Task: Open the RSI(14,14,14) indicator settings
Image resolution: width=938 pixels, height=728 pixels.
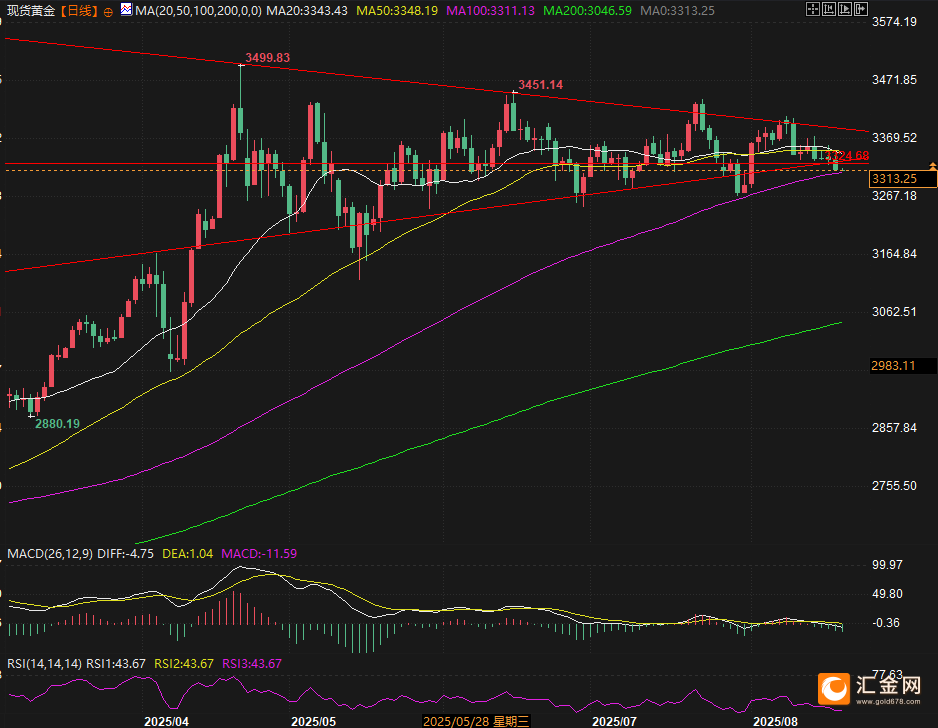Action: tap(42, 664)
